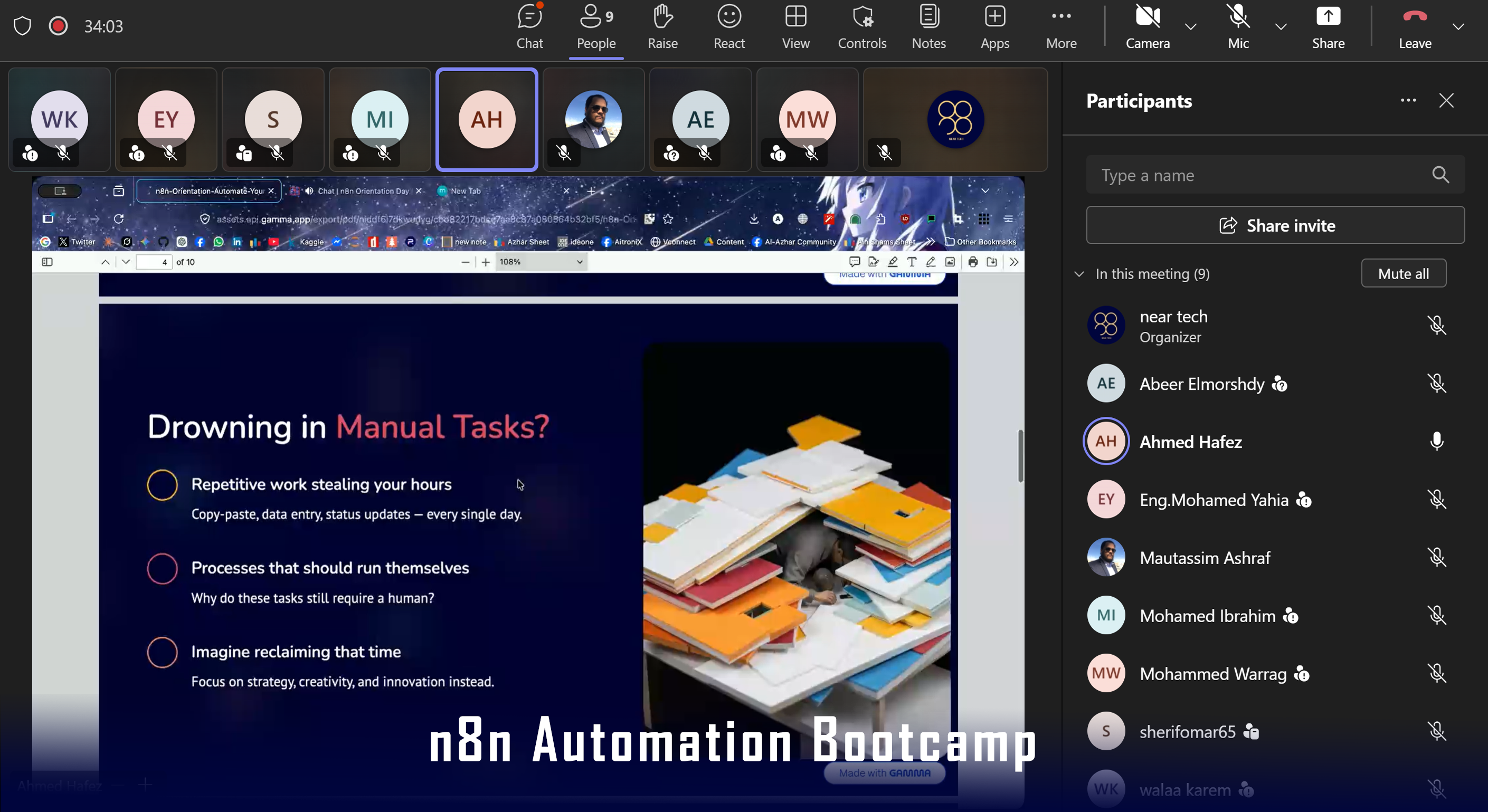The width and height of the screenshot is (1488, 812).
Task: Zoom out the PDF
Action: (x=466, y=262)
